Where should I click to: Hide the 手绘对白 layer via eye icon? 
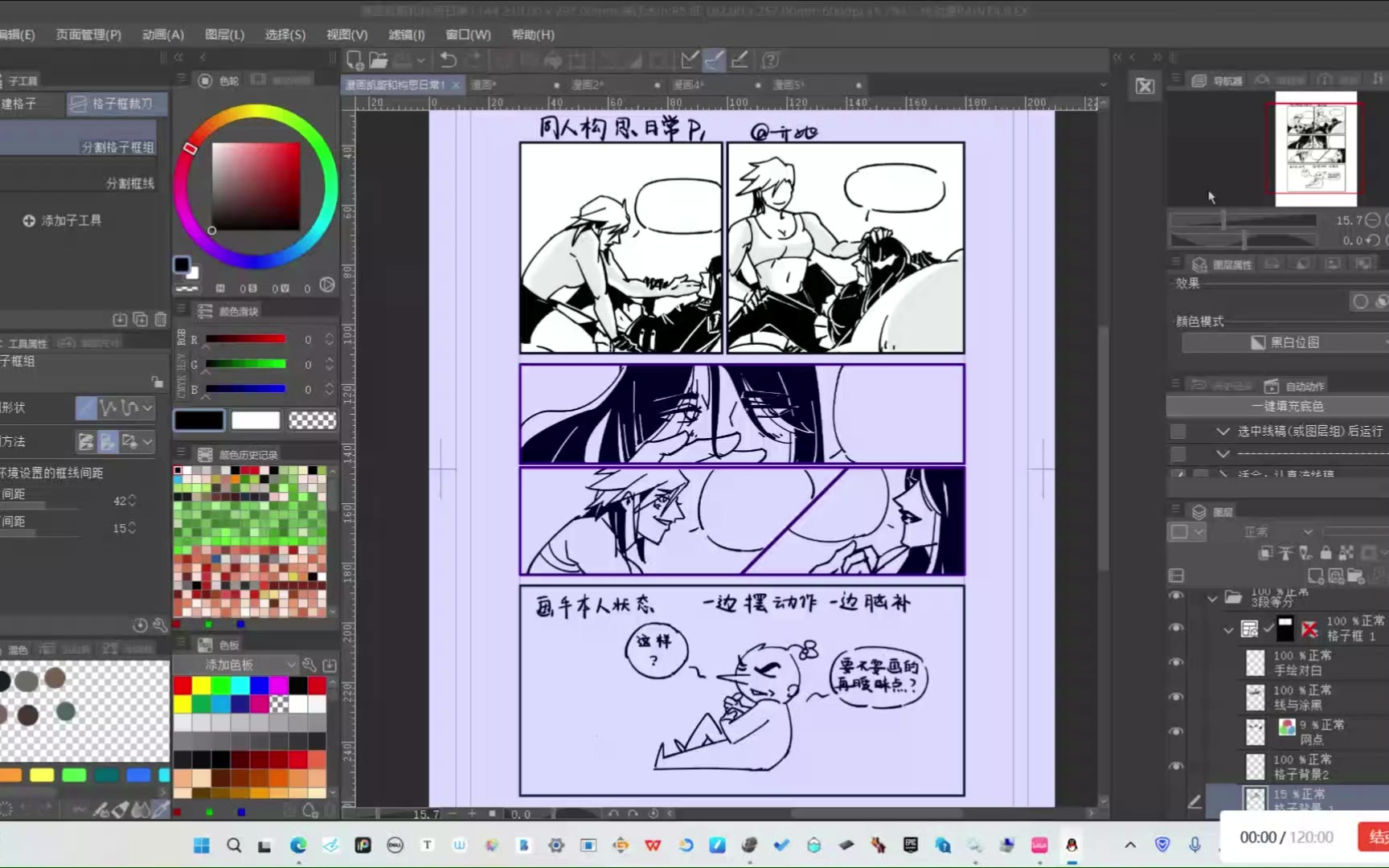[x=1176, y=662]
